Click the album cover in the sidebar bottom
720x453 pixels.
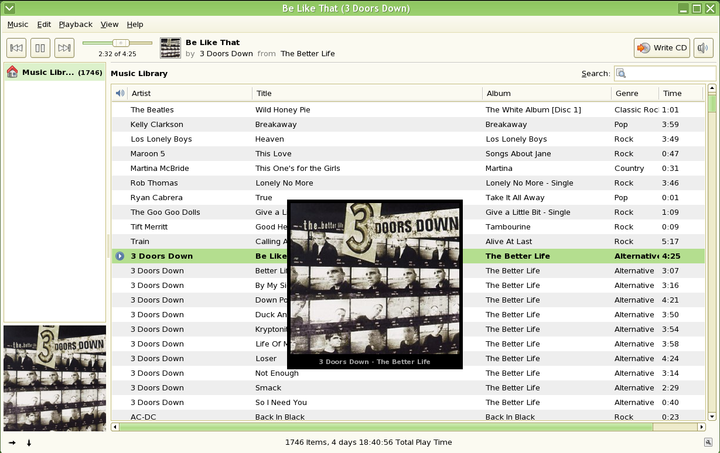coord(55,378)
